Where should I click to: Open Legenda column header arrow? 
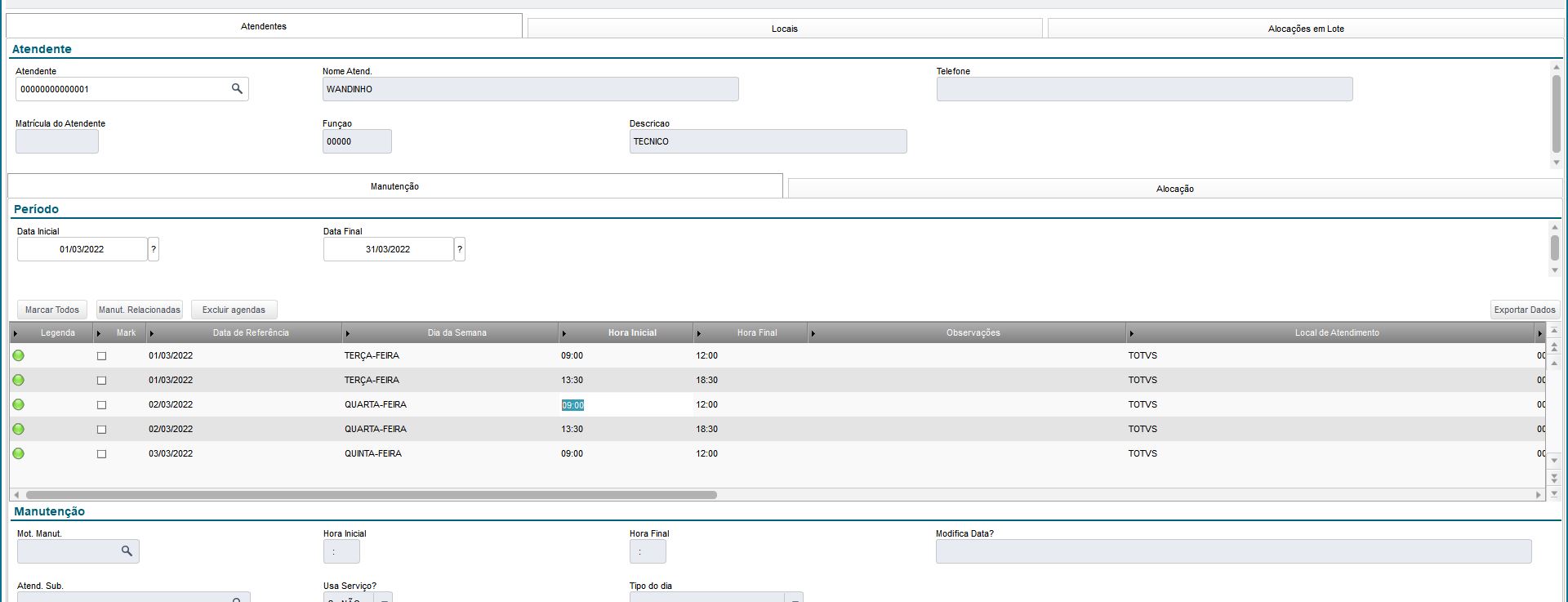click(16, 333)
